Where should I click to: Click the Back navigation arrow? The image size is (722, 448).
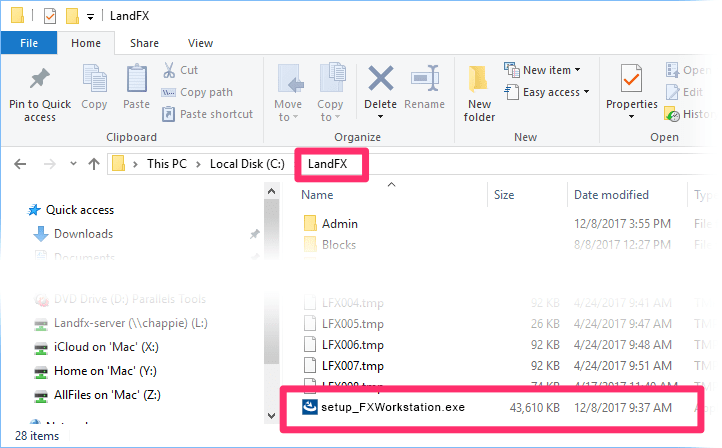20,164
